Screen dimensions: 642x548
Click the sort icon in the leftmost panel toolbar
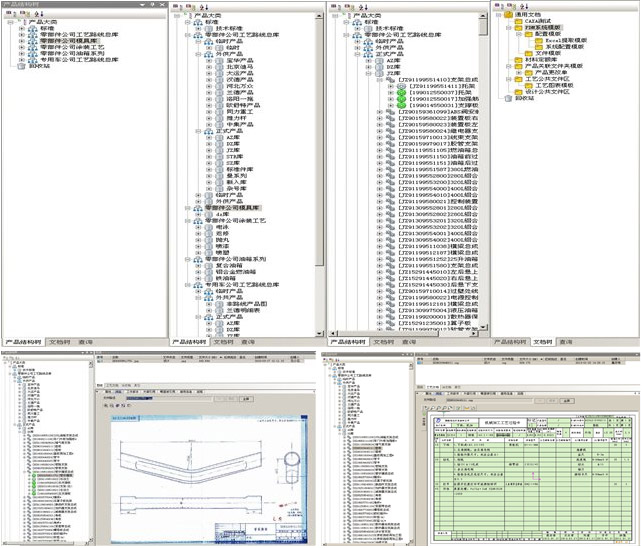click(x=36, y=13)
